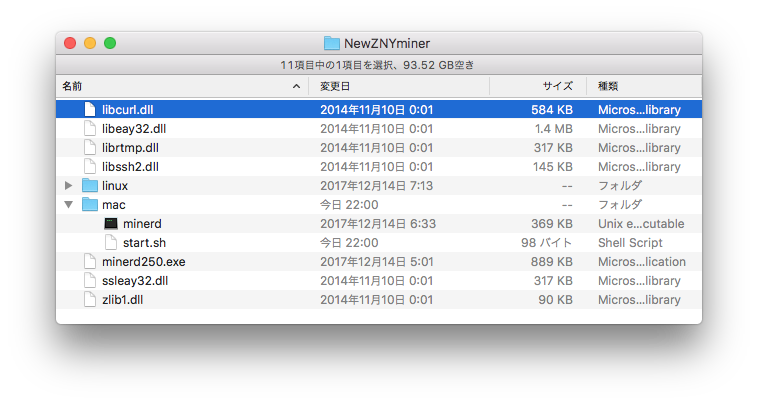758x404 pixels.
Task: Expand the linux folder disclosure triangle
Action: coord(69,186)
